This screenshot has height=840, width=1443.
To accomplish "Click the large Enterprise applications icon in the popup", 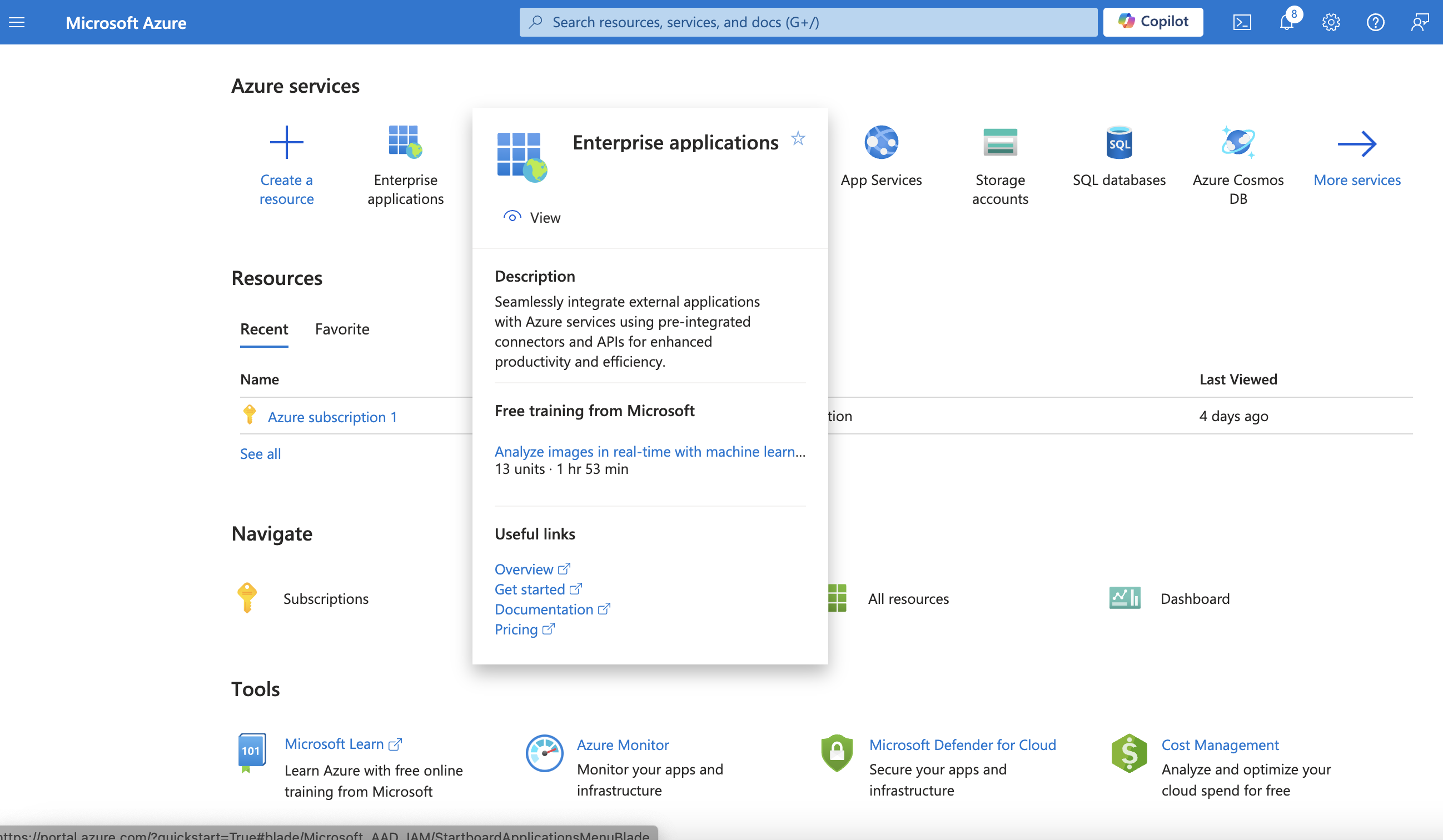I will [x=521, y=157].
